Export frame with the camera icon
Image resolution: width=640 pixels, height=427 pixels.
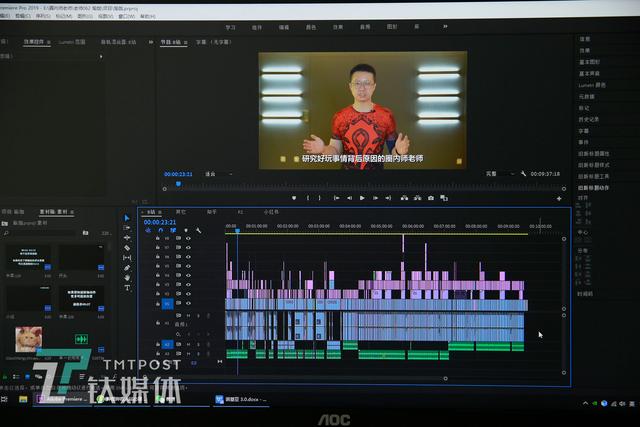click(x=431, y=198)
